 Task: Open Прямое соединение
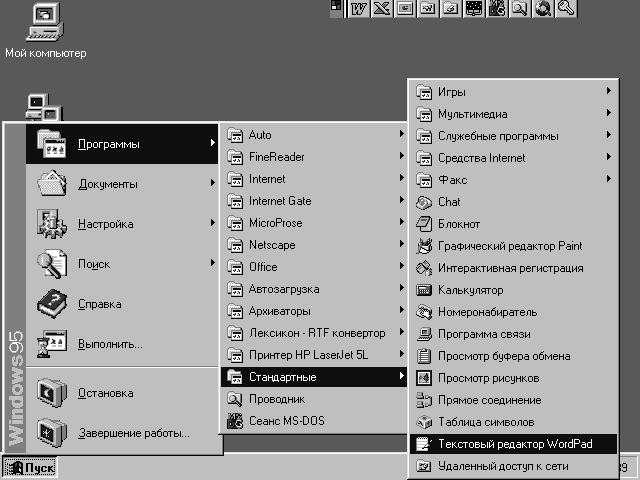click(513, 400)
